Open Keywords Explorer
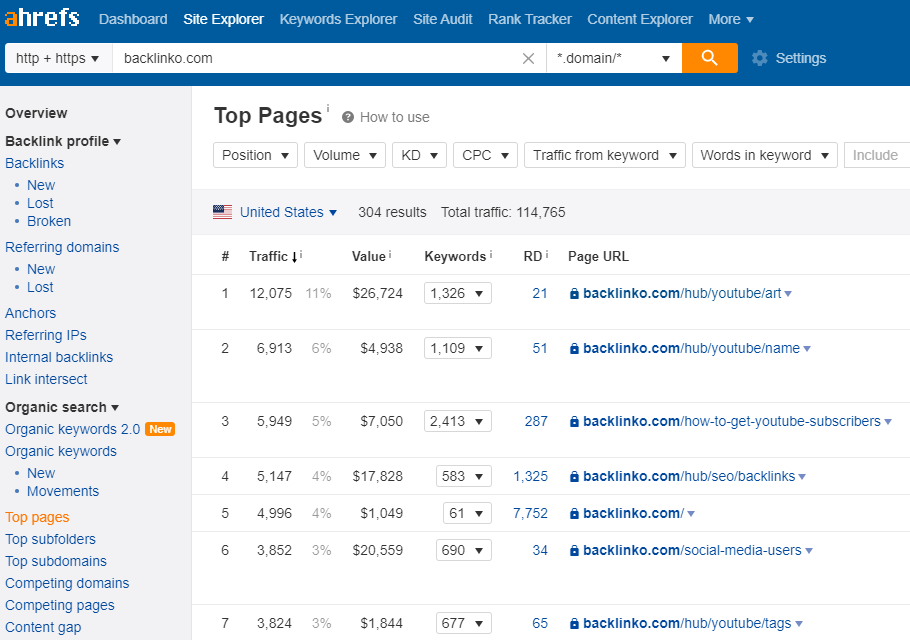 coord(338,19)
